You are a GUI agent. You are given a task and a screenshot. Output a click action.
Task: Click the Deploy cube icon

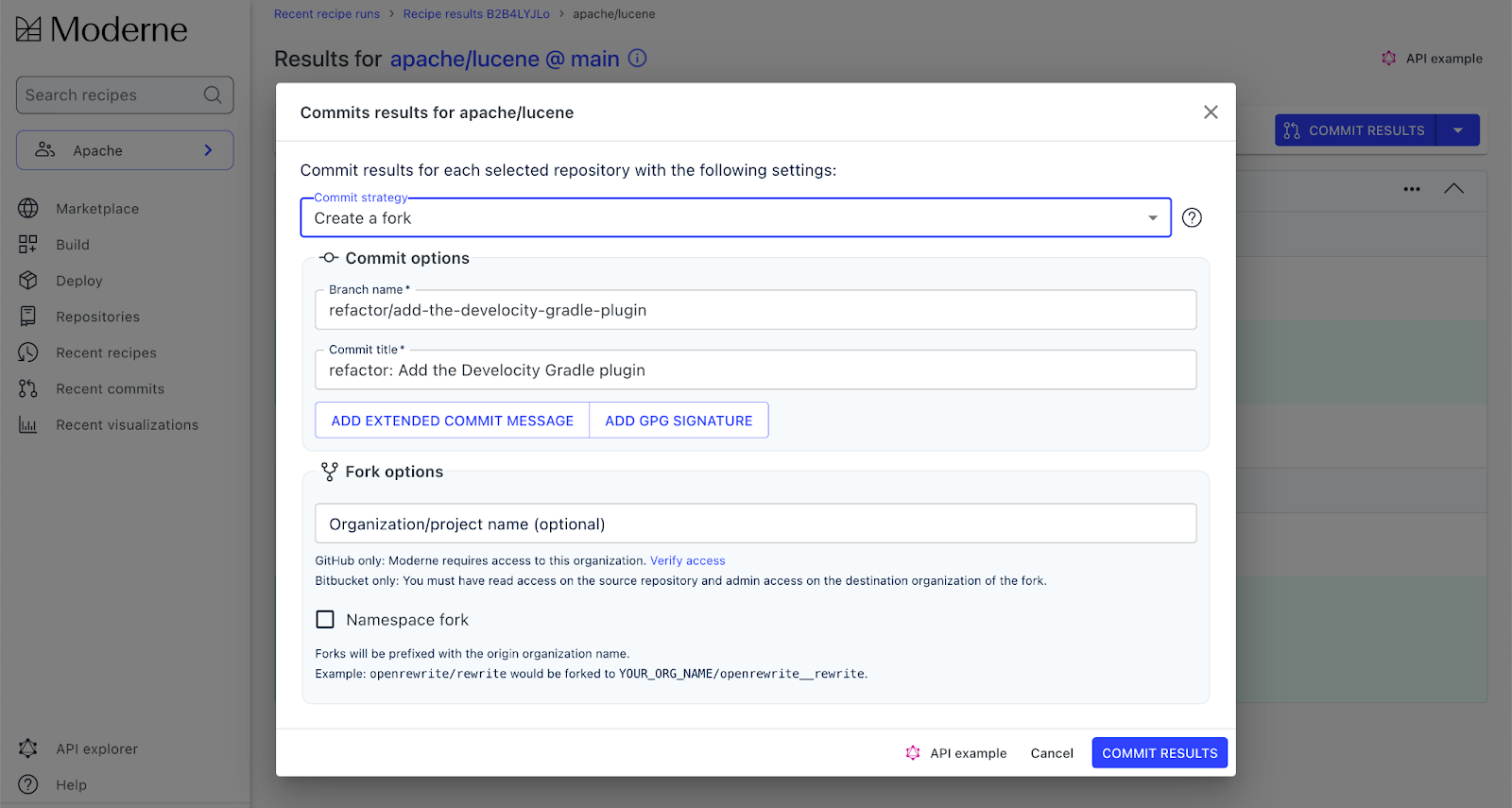tap(28, 281)
